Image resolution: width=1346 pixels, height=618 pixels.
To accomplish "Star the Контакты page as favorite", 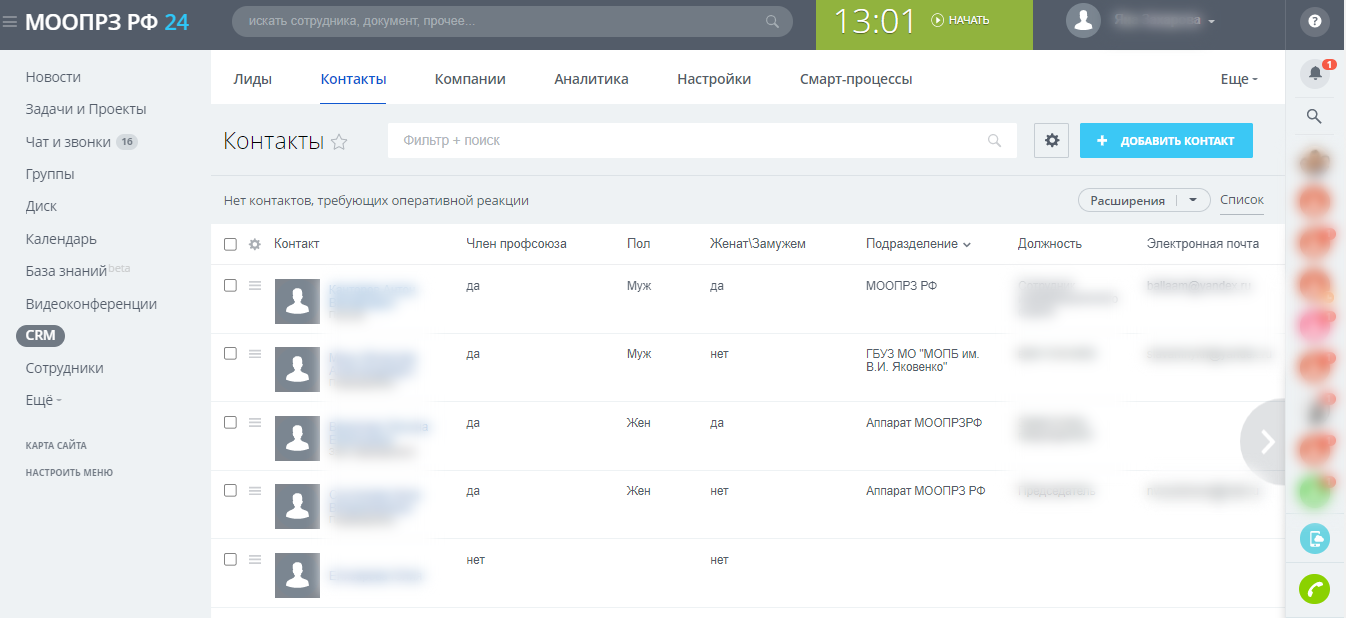I will 339,142.
